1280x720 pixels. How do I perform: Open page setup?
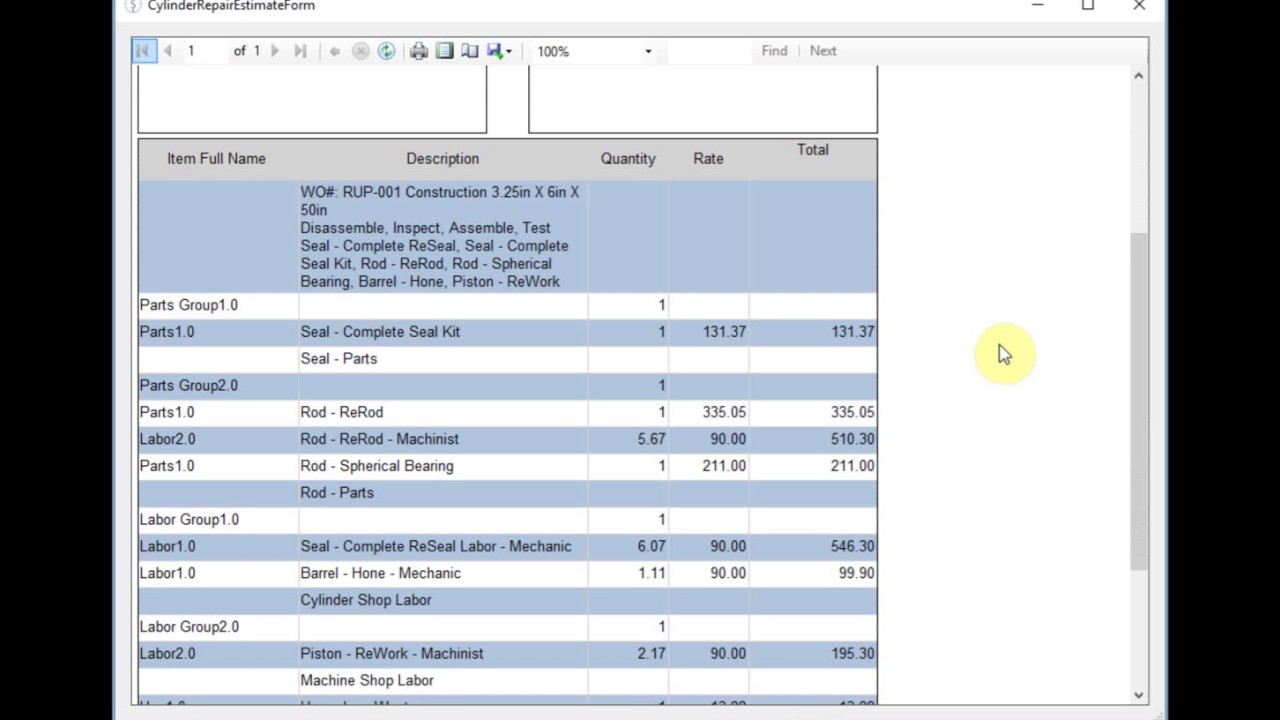coord(470,51)
